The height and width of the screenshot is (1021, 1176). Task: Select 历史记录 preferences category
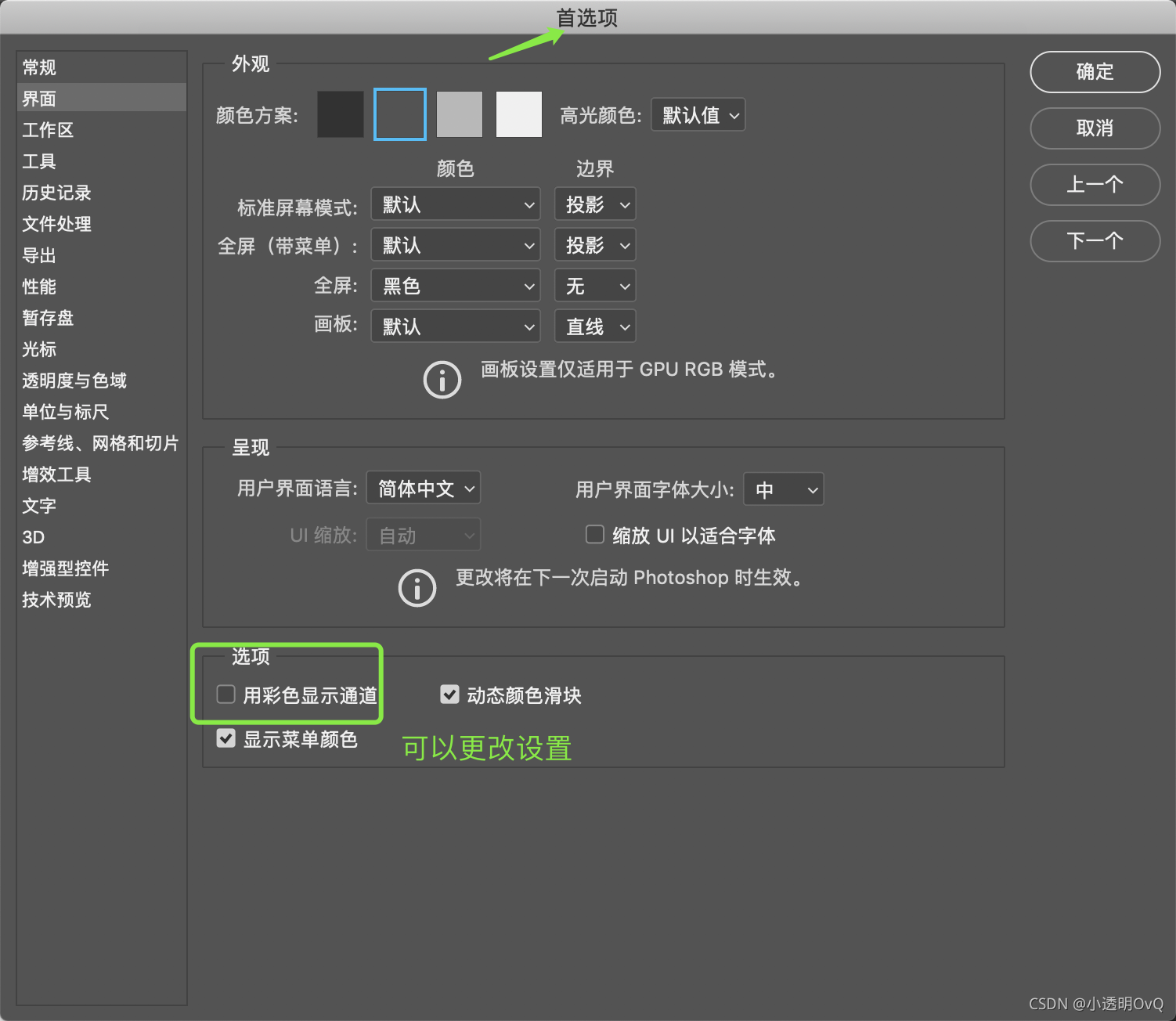pos(102,193)
